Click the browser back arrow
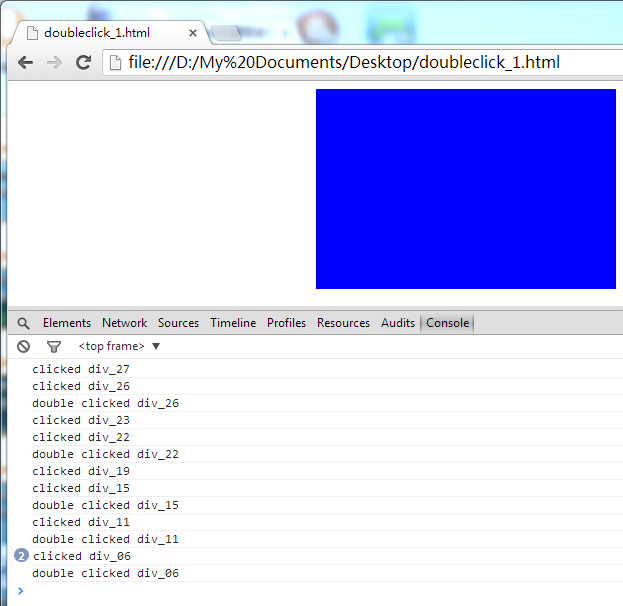This screenshot has height=606, width=623. [25, 62]
